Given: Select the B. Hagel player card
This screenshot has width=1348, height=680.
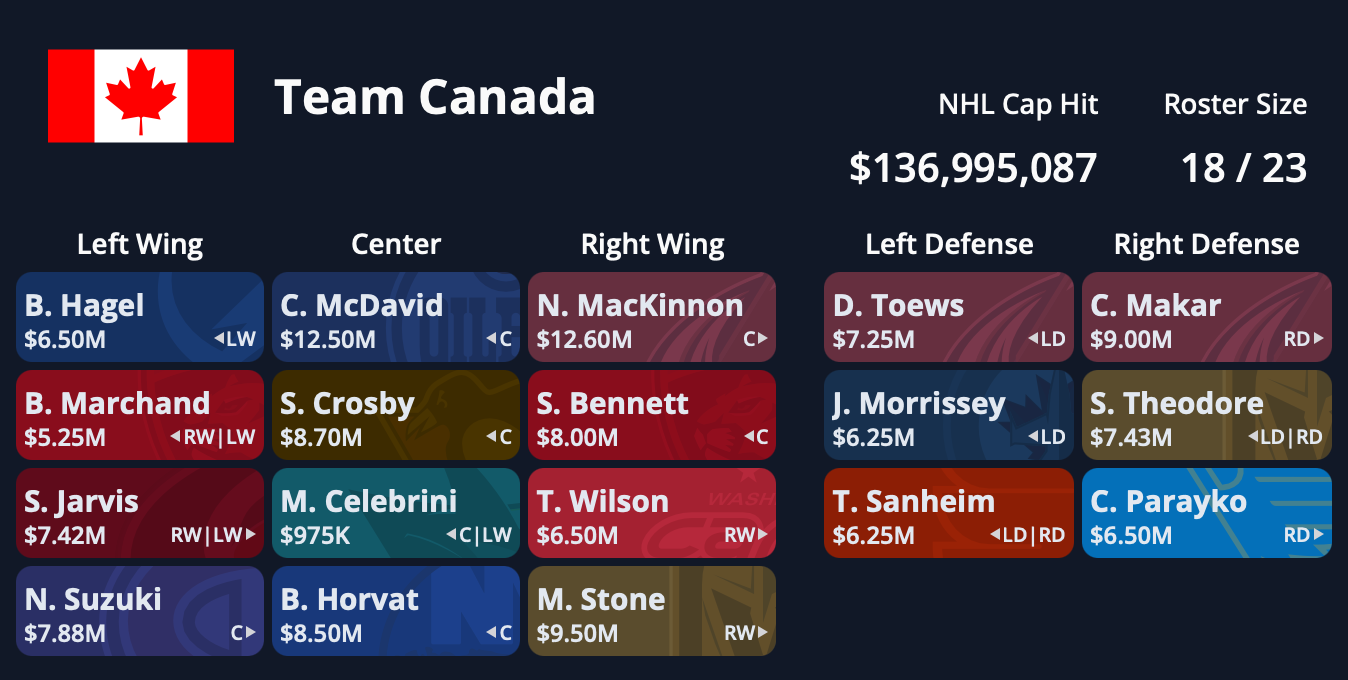Looking at the screenshot, I should point(139,317).
